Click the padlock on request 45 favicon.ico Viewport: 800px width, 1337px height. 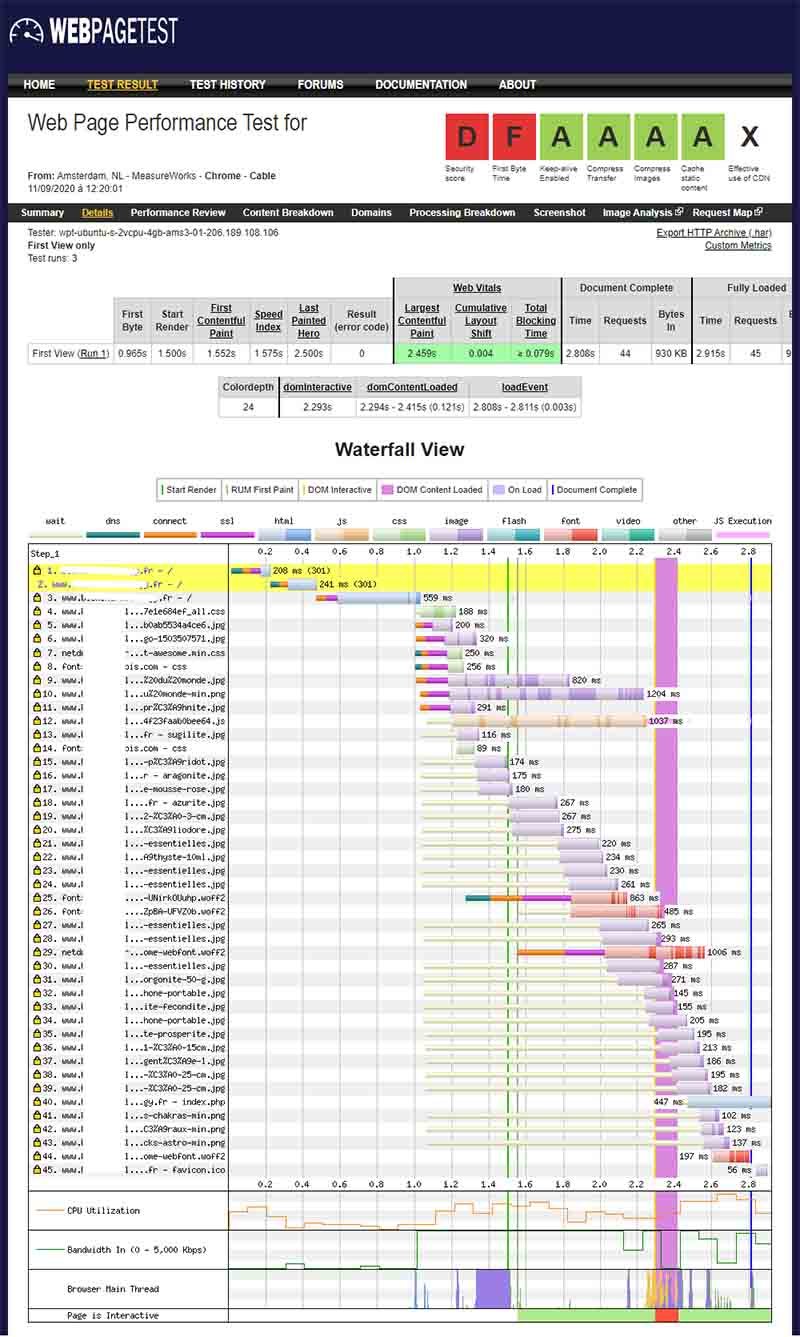click(x=36, y=1169)
